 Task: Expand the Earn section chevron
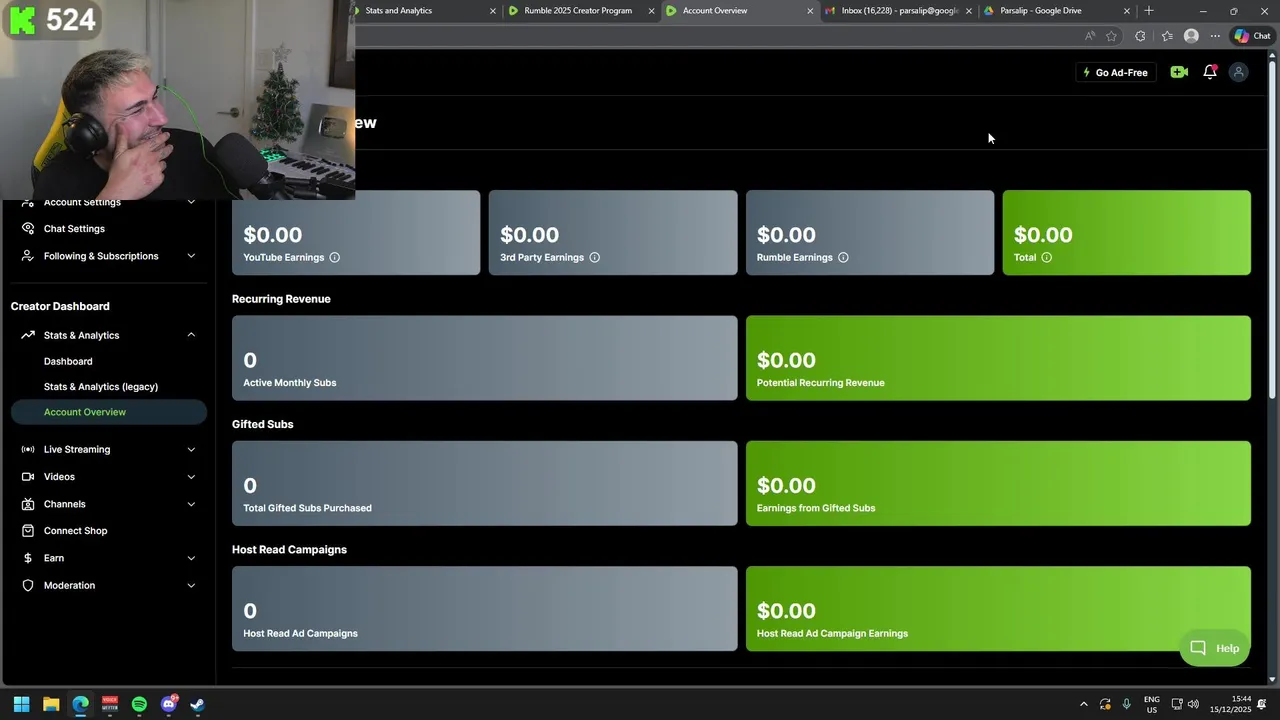pyautogui.click(x=191, y=558)
